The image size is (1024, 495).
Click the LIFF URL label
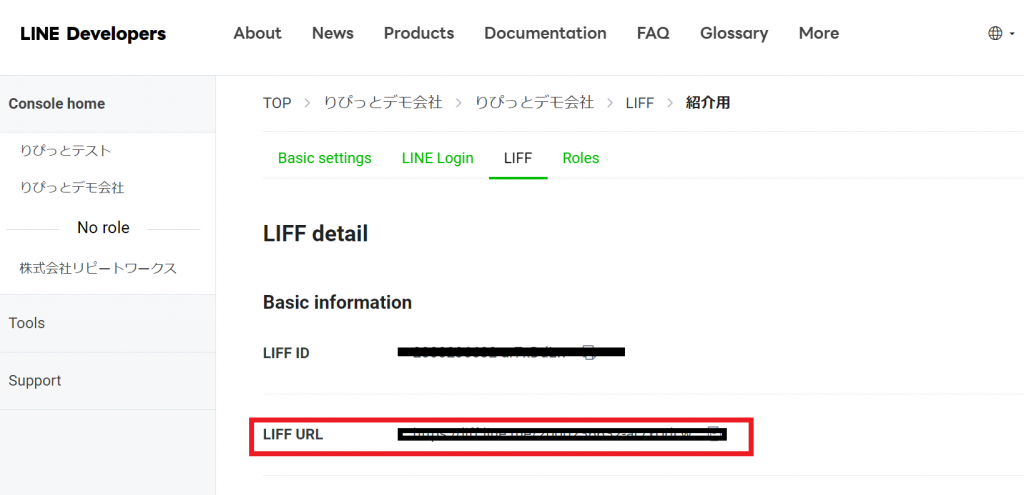click(293, 434)
